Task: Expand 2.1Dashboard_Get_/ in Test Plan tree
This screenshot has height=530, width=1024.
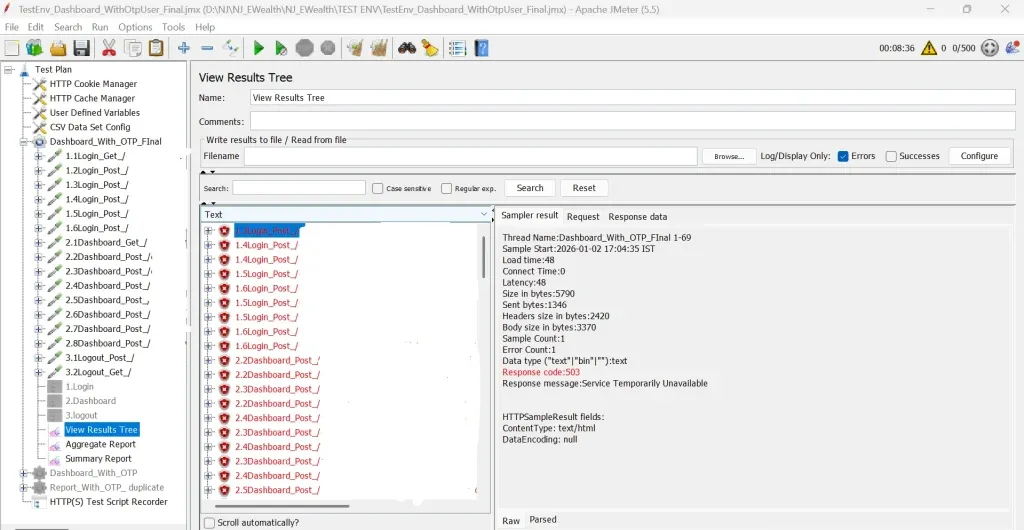Action: pyautogui.click(x=39, y=242)
